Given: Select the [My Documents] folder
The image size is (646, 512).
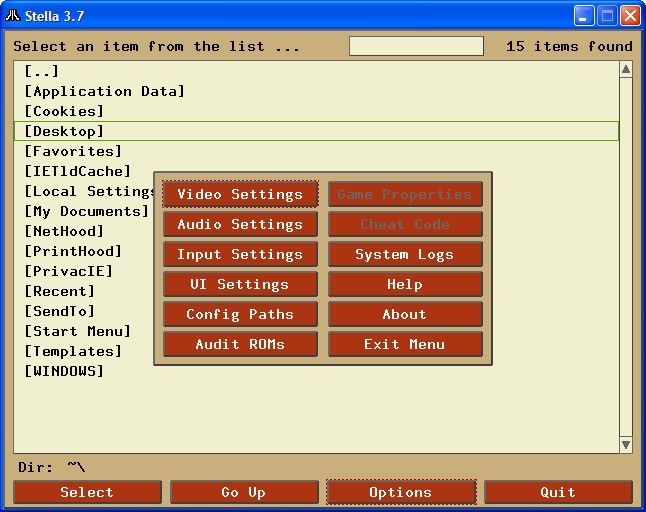Looking at the screenshot, I should pyautogui.click(x=87, y=211).
